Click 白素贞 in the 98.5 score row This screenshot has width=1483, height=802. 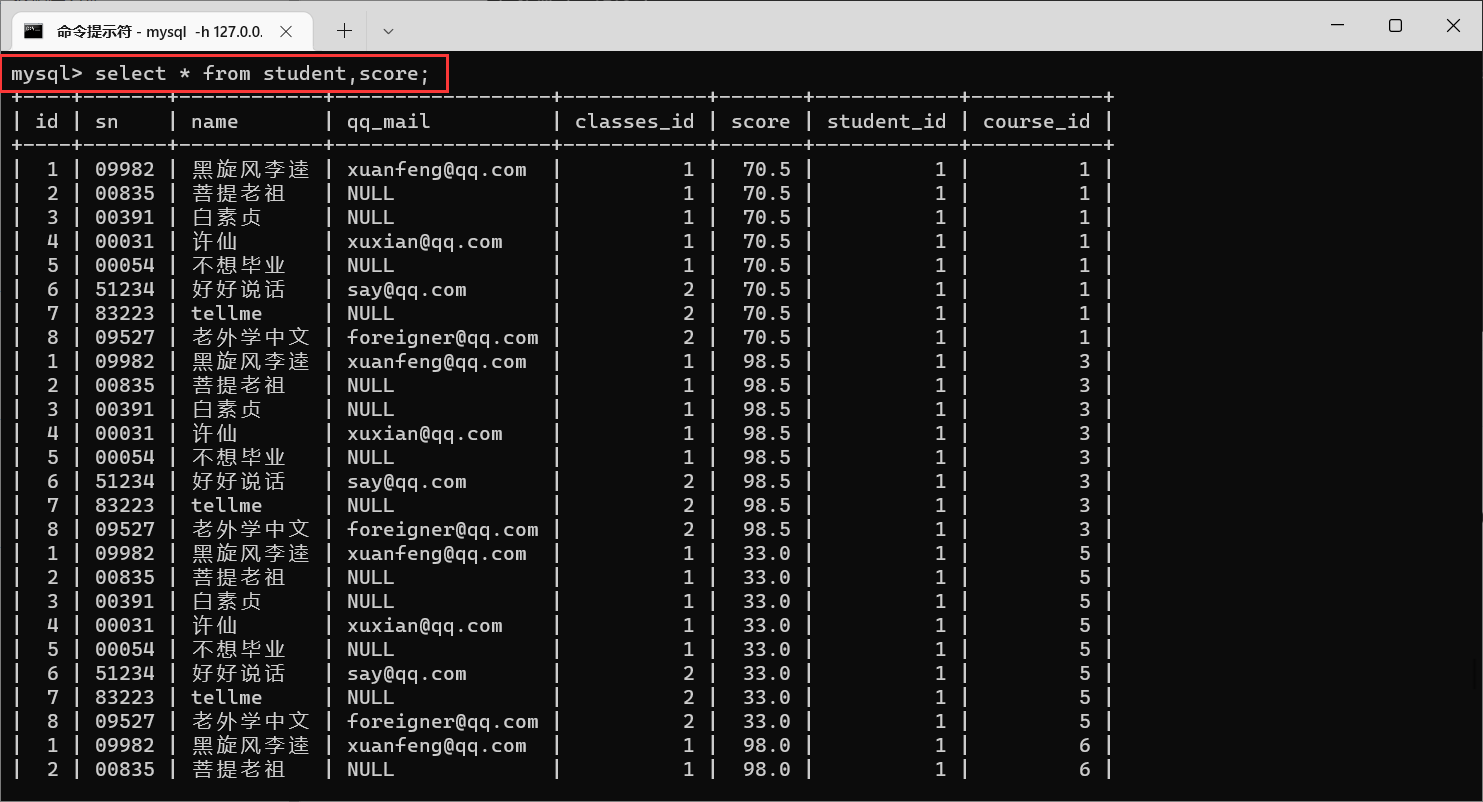tap(227, 409)
